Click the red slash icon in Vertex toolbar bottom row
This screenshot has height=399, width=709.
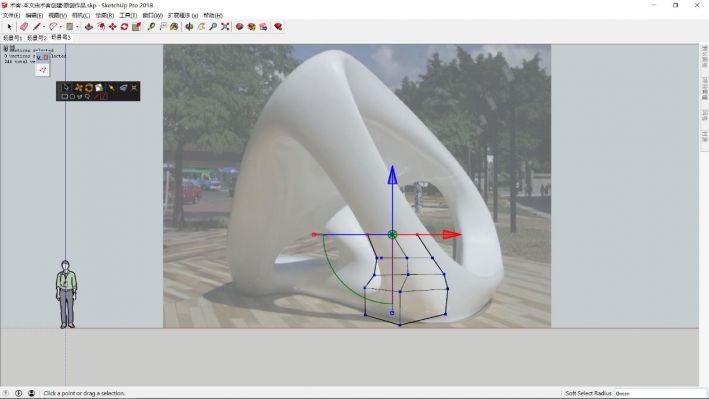click(97, 96)
